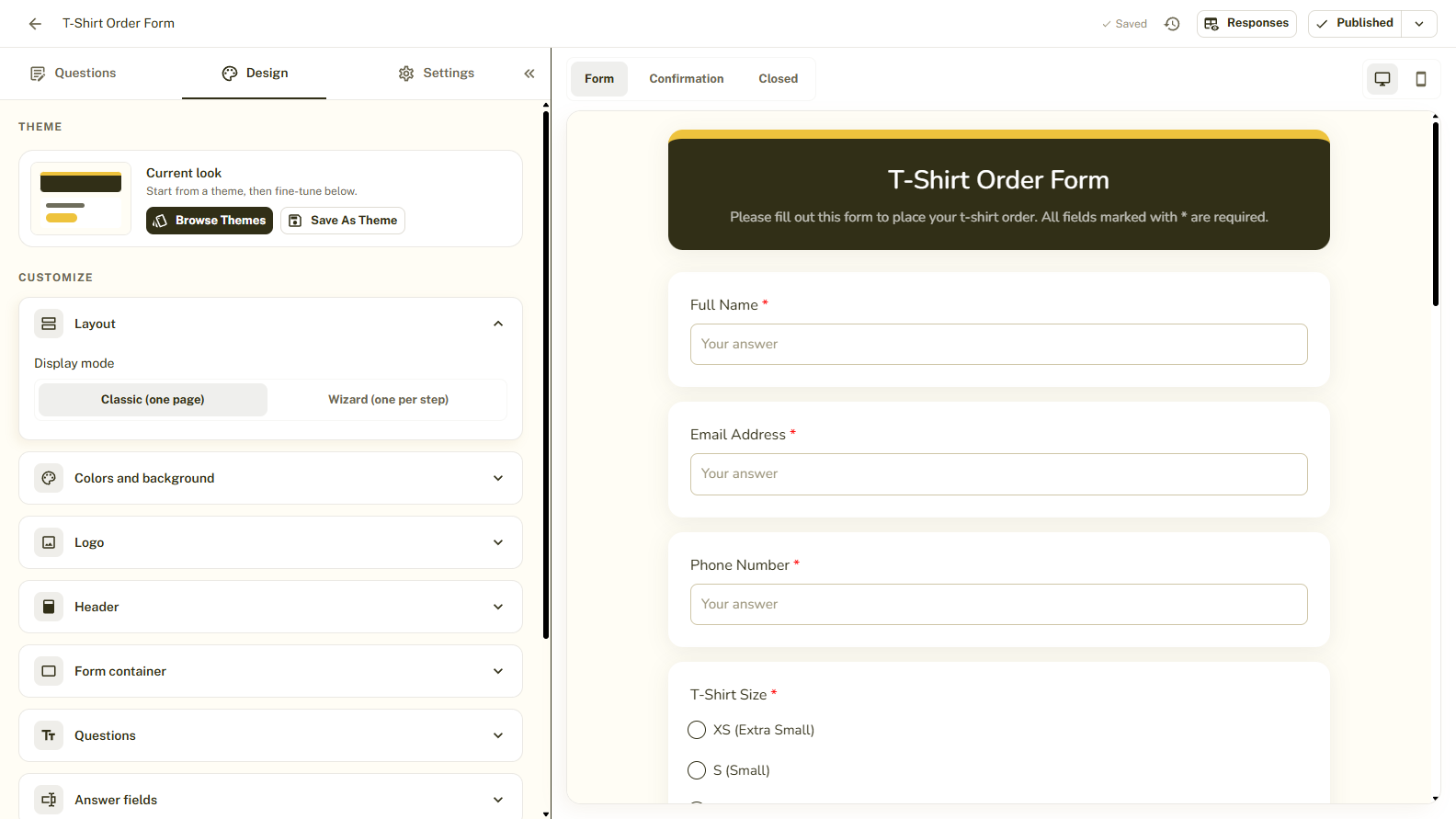
Task: Click the back arrow icon
Action: pos(35,24)
